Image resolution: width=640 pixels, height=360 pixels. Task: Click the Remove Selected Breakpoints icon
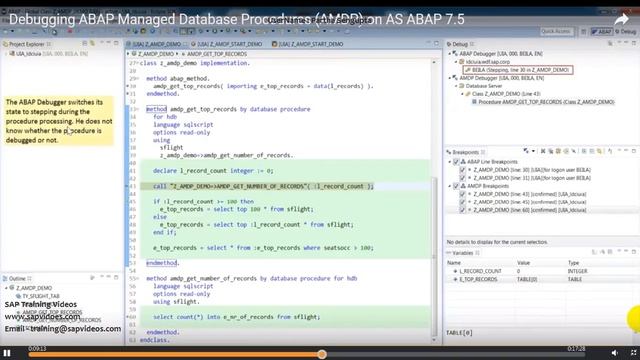point(543,151)
